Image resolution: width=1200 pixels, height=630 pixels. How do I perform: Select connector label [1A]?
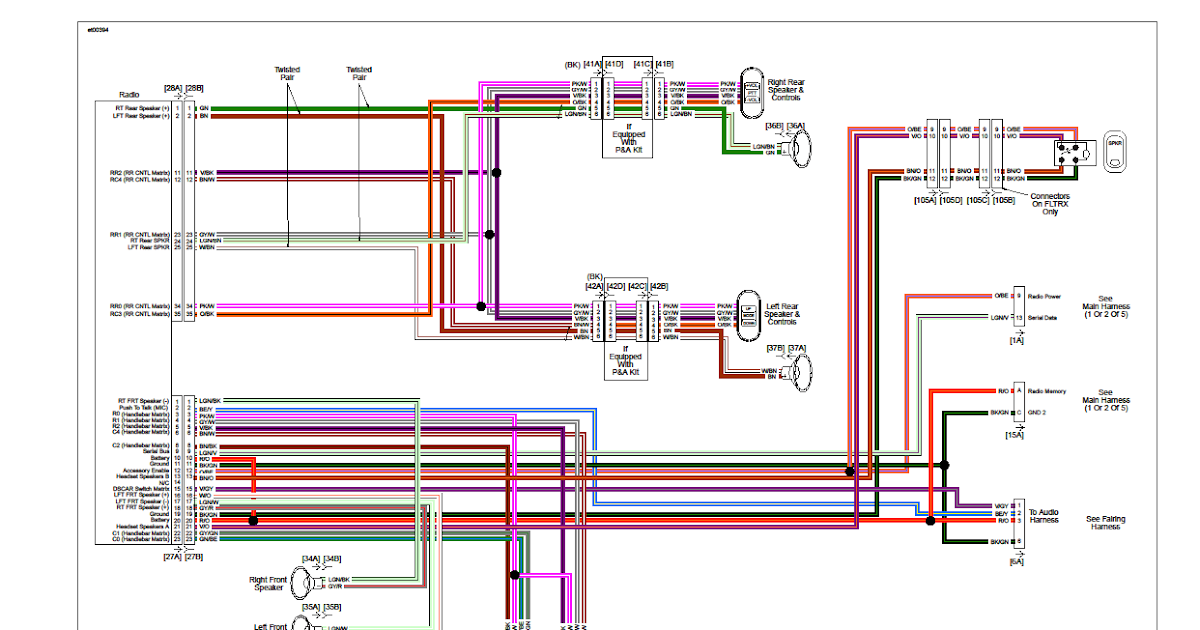(1017, 341)
